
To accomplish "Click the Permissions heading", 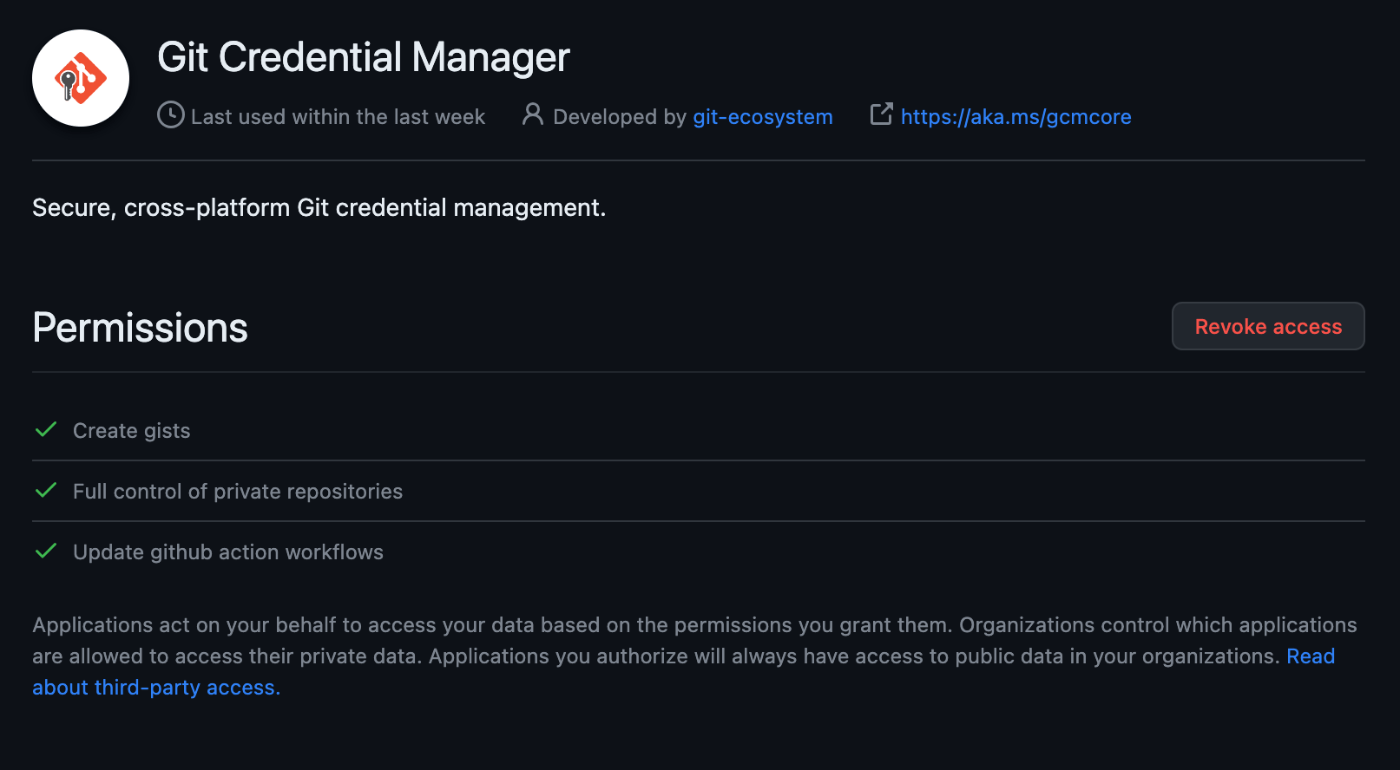I will (x=140, y=328).
